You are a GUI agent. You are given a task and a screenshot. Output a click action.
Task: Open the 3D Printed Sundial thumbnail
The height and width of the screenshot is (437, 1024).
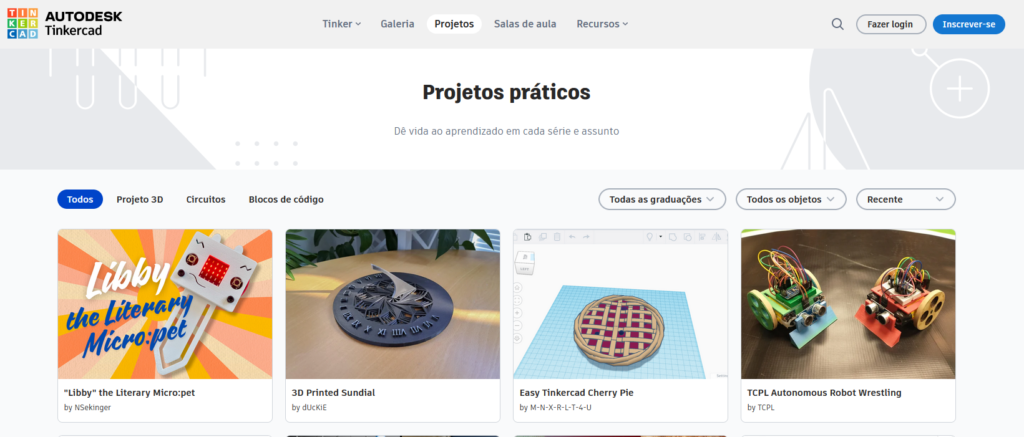click(x=392, y=304)
